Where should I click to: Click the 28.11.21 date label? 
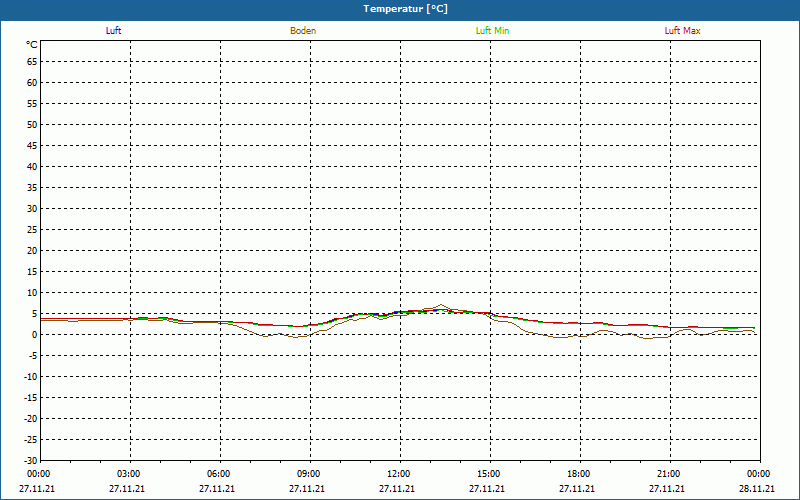[x=757, y=489]
